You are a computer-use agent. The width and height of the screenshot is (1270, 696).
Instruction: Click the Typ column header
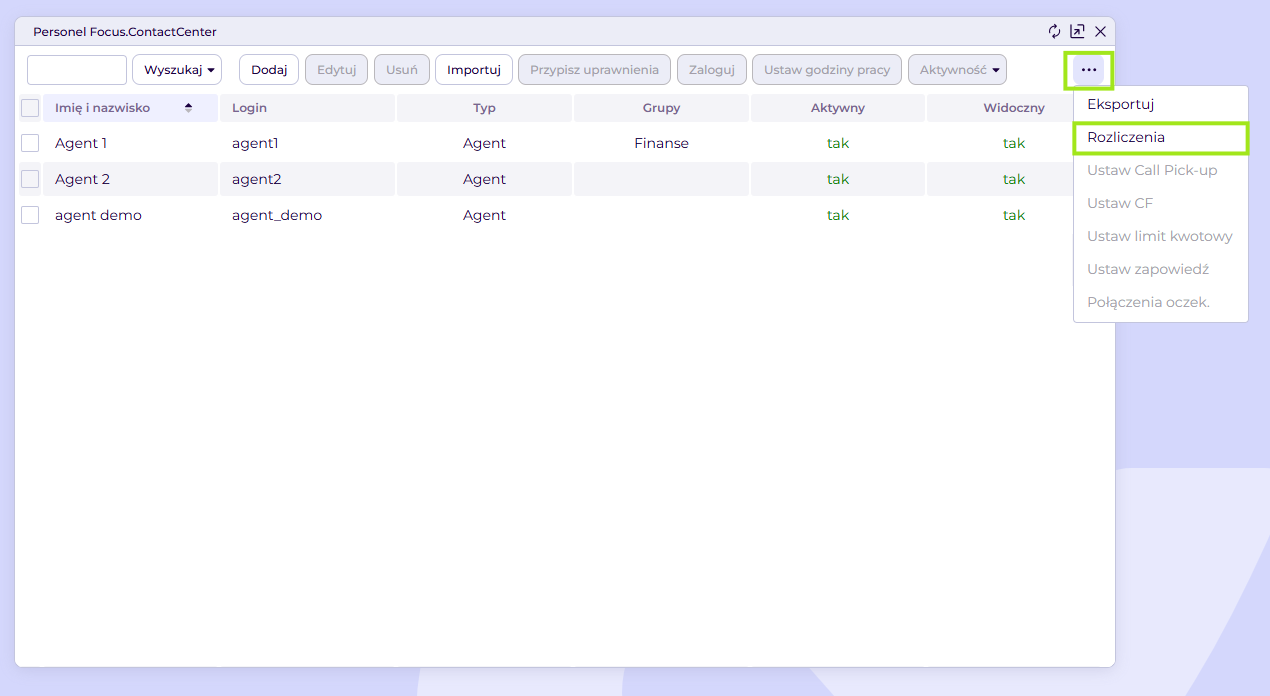pos(484,108)
